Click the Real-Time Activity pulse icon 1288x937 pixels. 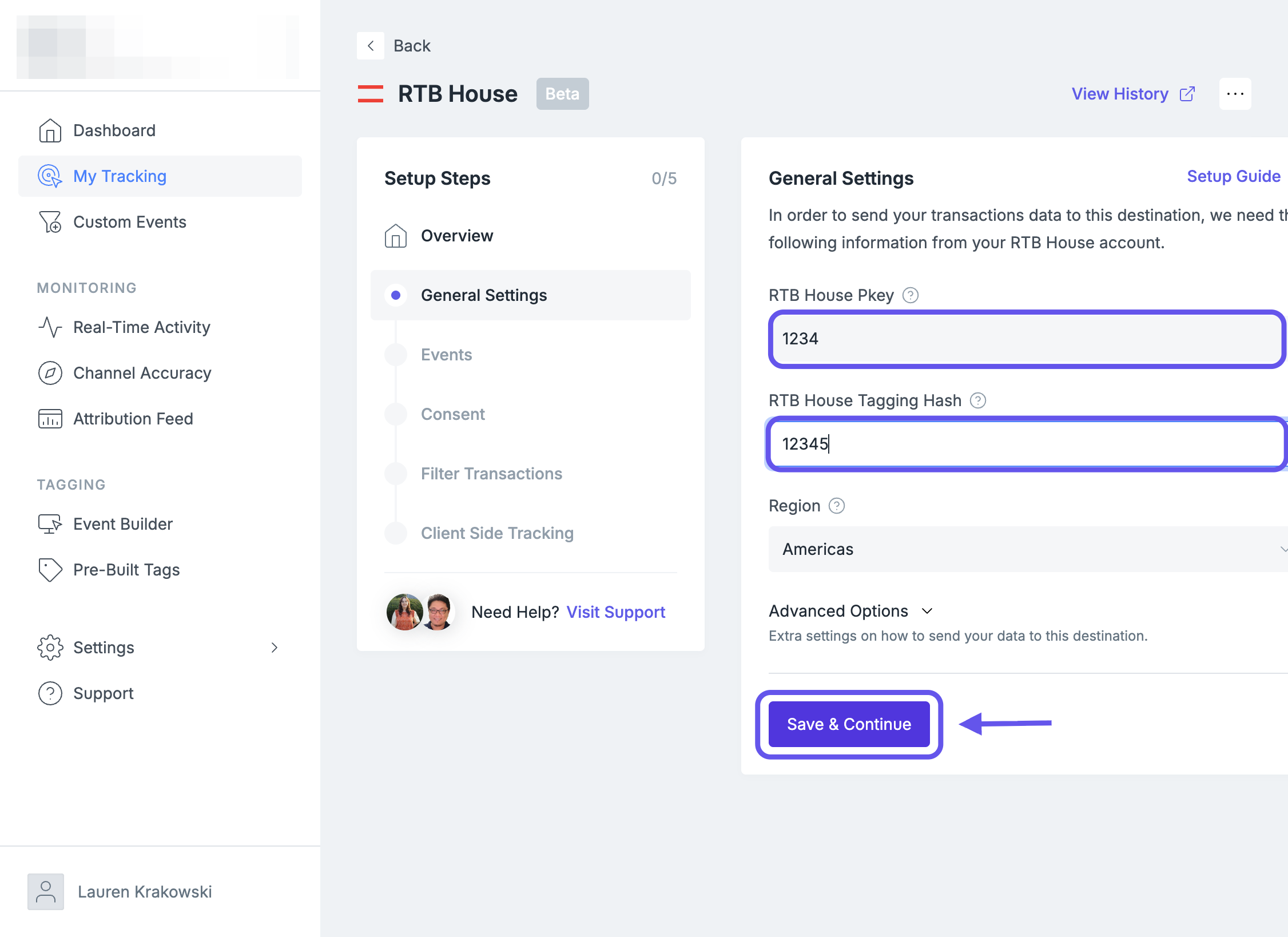(50, 327)
